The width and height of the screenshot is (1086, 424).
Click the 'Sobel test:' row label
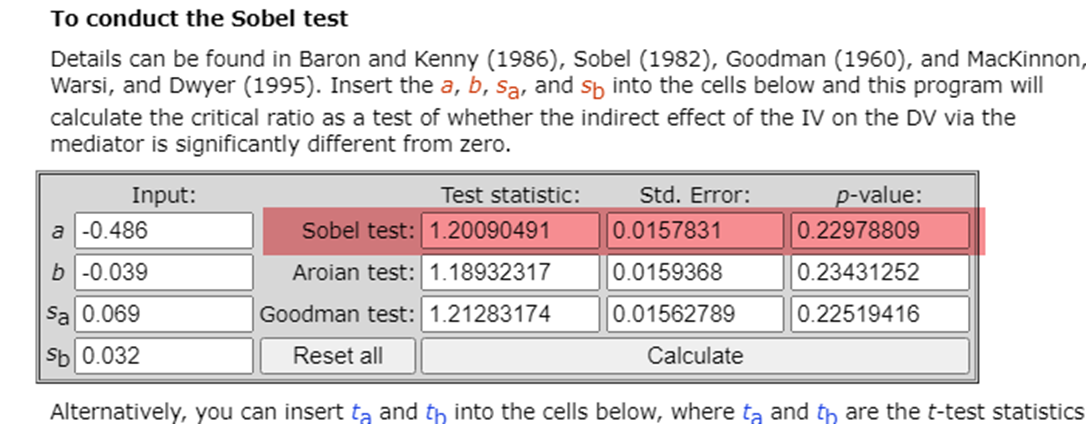tap(357, 231)
